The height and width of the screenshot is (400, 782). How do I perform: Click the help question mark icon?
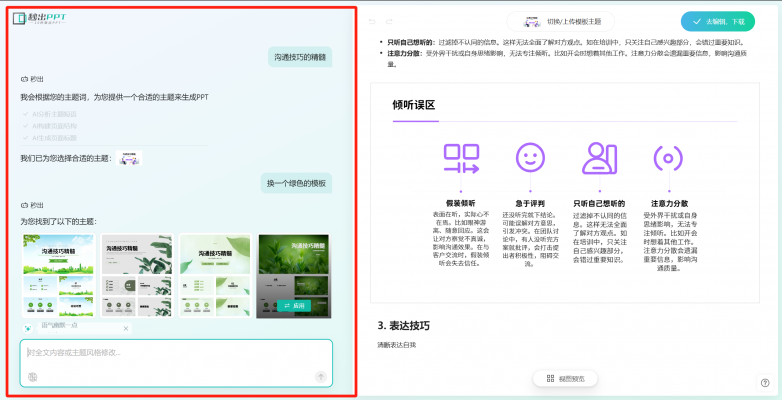765,382
